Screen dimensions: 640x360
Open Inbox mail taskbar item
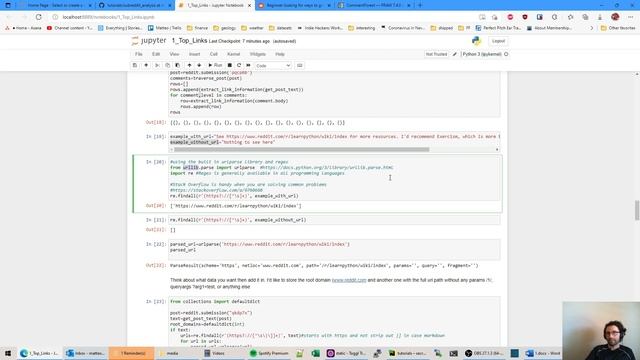click(x=85, y=353)
